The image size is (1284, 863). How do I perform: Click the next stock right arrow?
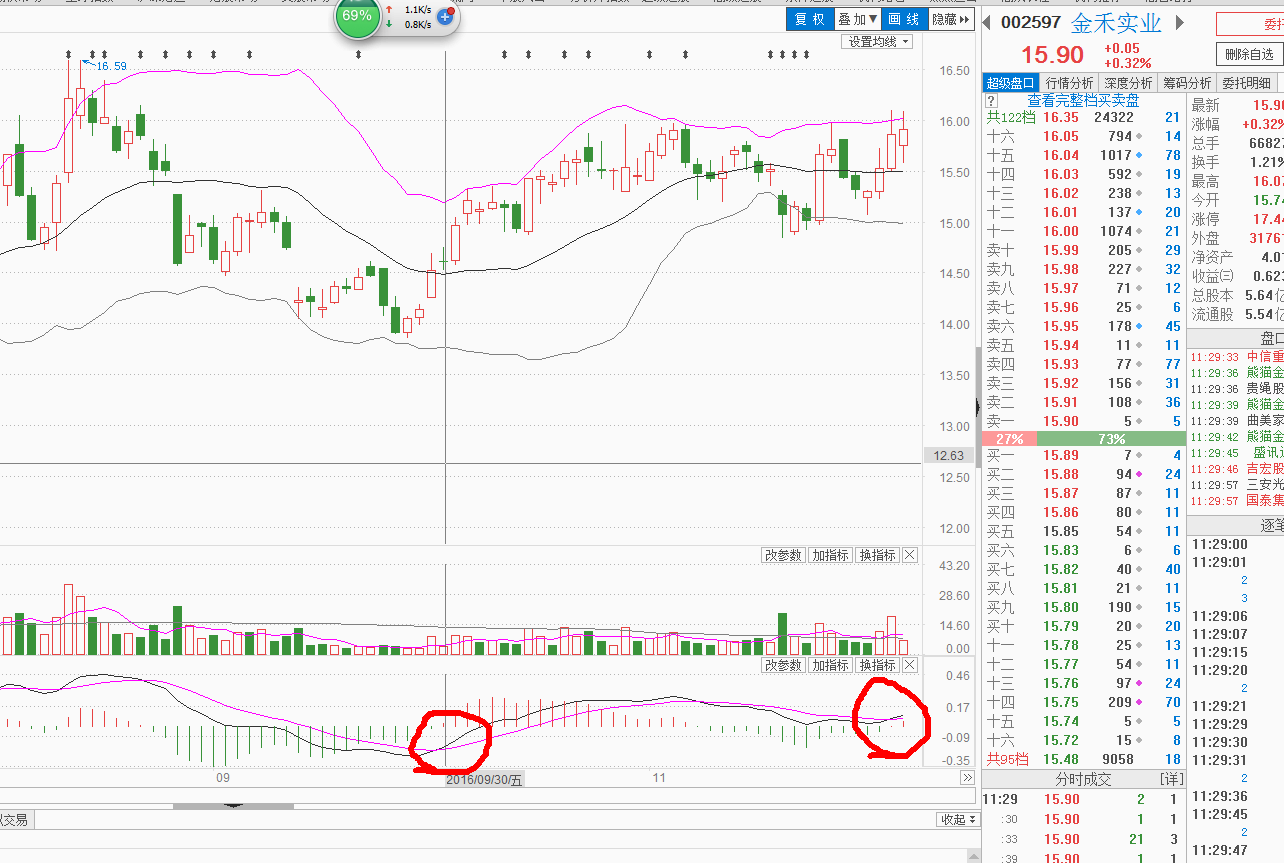(1180, 23)
